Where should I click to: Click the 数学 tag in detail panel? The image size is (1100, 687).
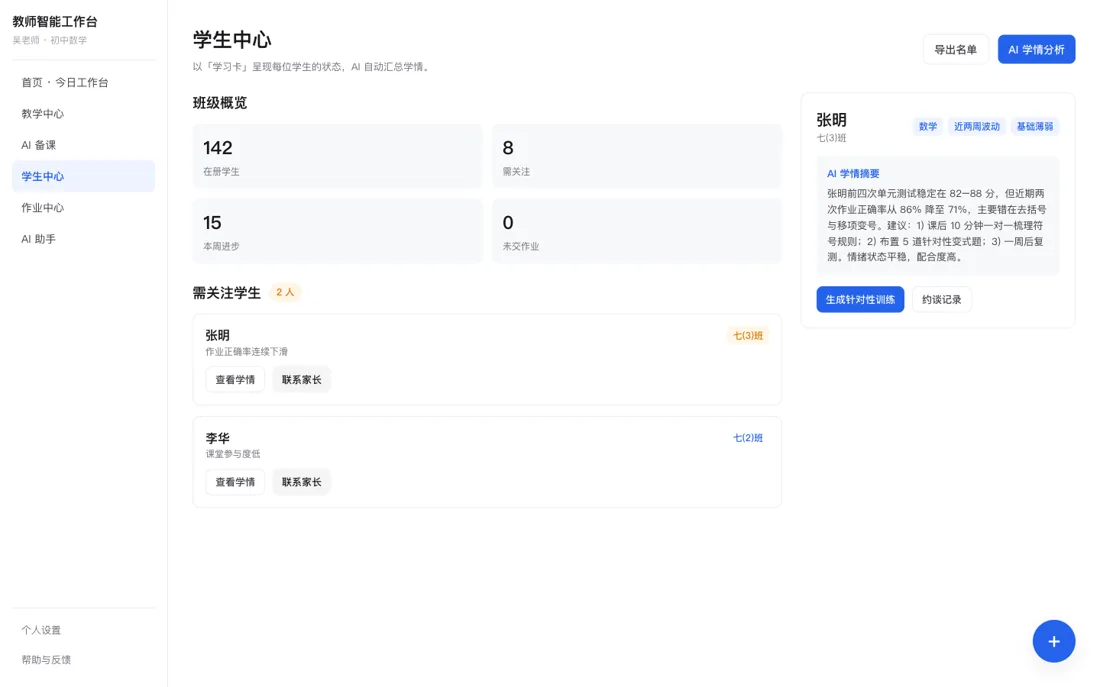click(x=927, y=126)
